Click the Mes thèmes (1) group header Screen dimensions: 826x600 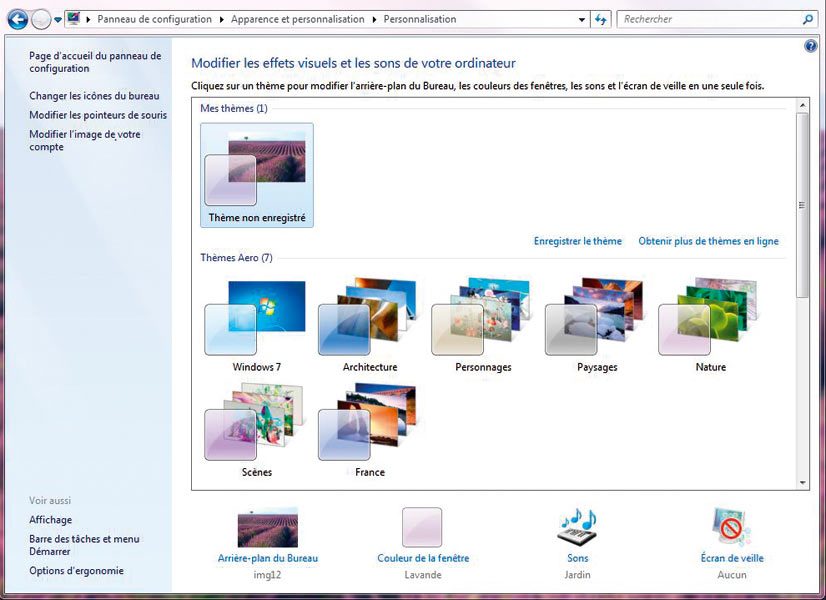(234, 109)
